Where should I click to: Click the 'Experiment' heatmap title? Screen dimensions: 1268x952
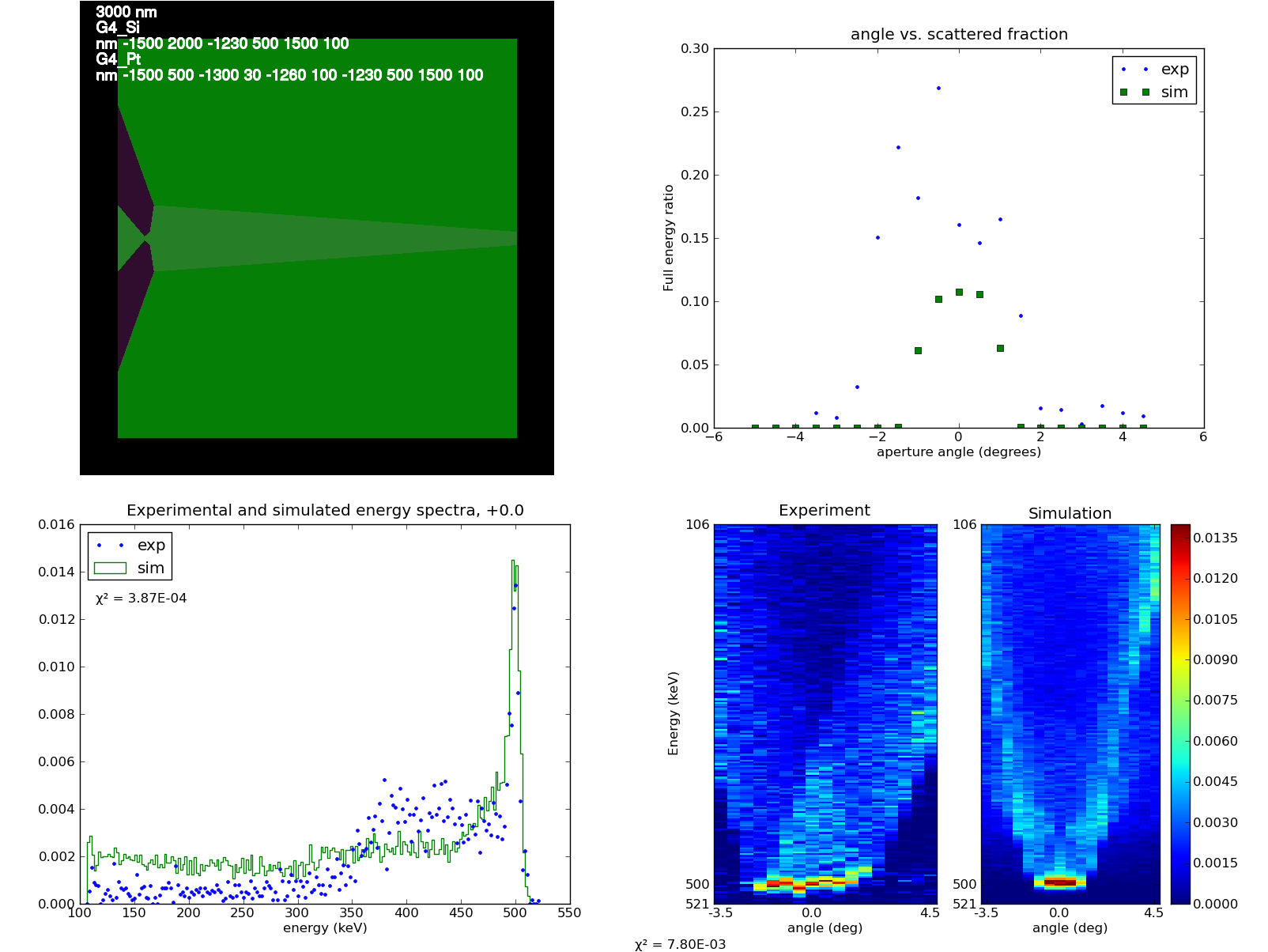[825, 511]
